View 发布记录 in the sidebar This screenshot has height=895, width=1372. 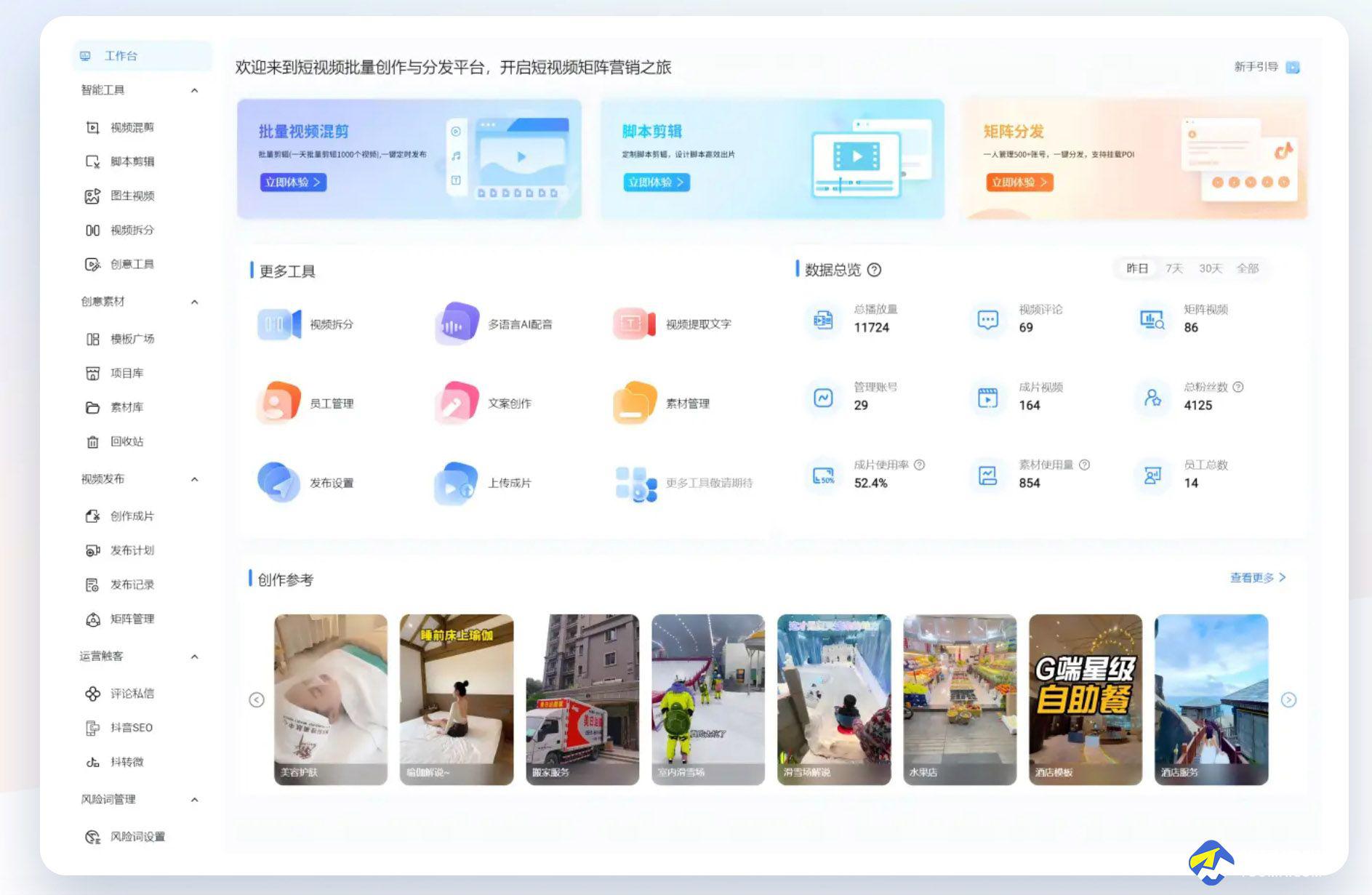pos(120,585)
